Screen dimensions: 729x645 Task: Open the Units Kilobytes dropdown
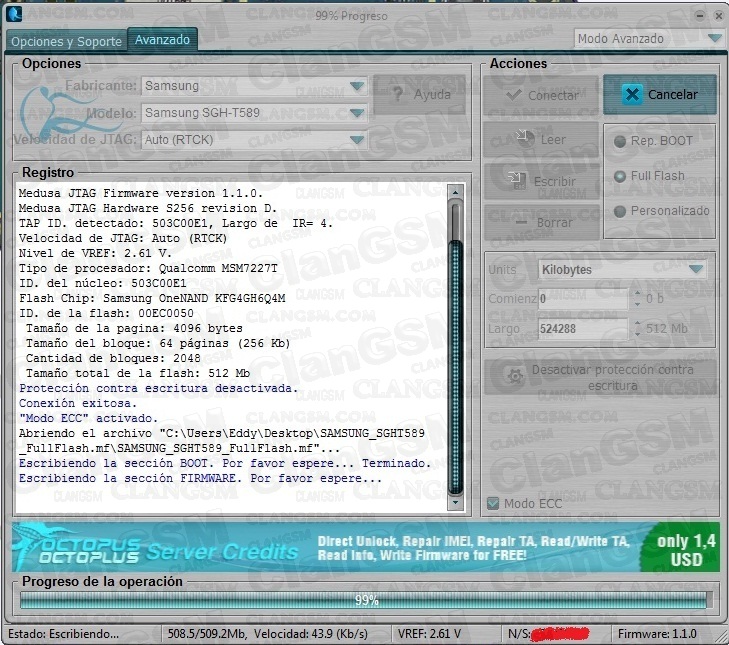(622, 270)
